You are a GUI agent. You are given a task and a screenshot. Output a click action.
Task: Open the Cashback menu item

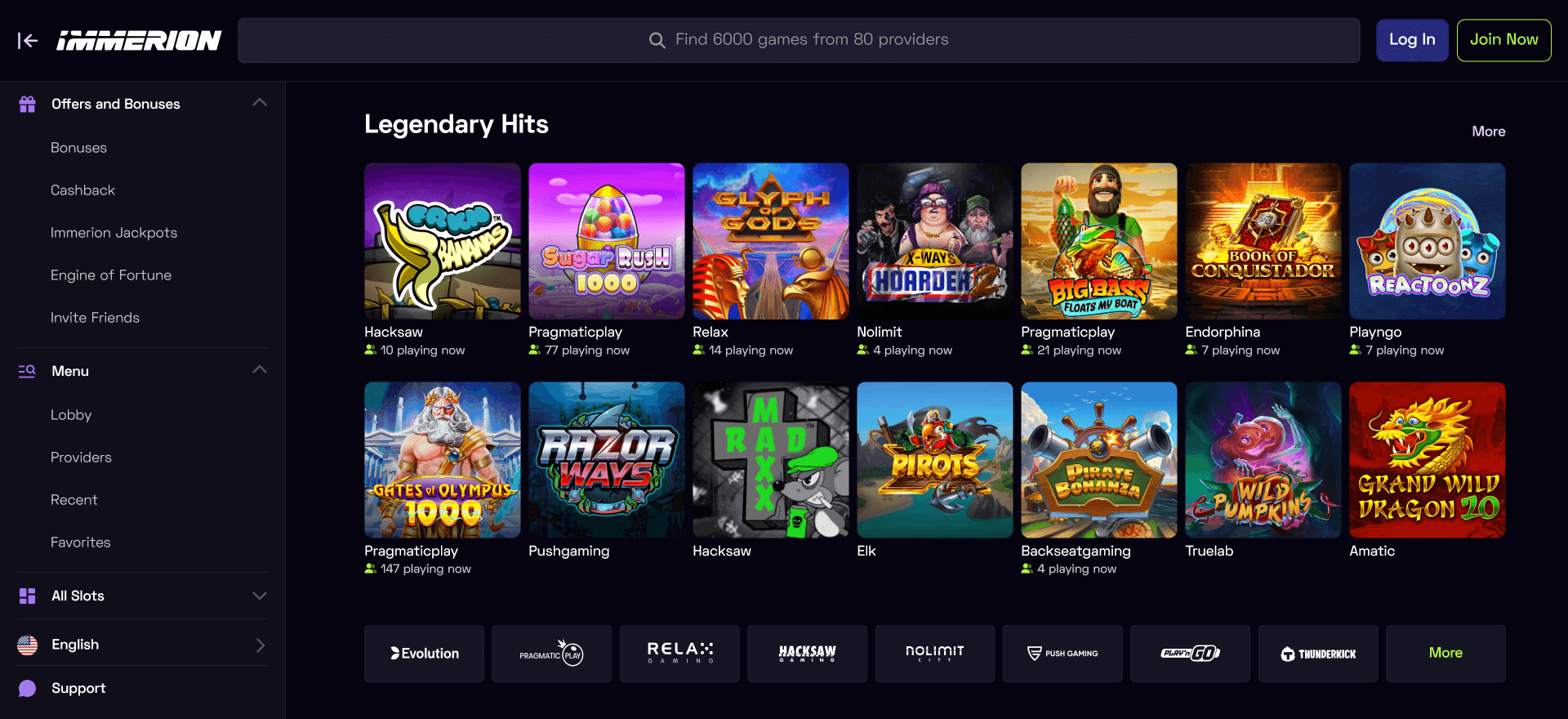click(82, 190)
